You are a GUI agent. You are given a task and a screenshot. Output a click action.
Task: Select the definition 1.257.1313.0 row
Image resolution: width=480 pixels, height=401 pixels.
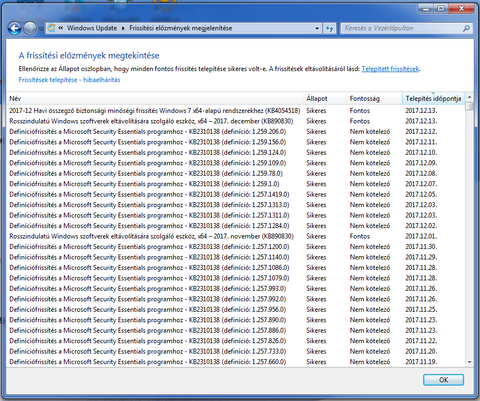(x=235, y=205)
